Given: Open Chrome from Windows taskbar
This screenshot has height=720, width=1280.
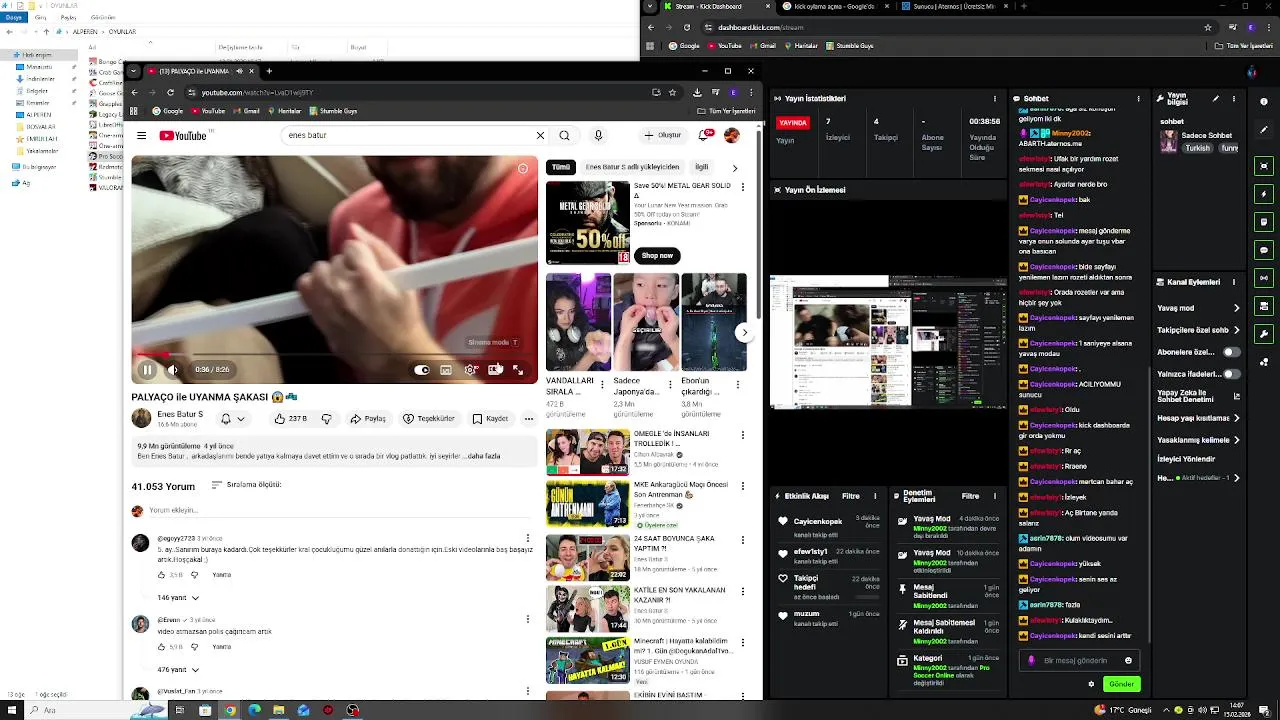Looking at the screenshot, I should click(230, 710).
